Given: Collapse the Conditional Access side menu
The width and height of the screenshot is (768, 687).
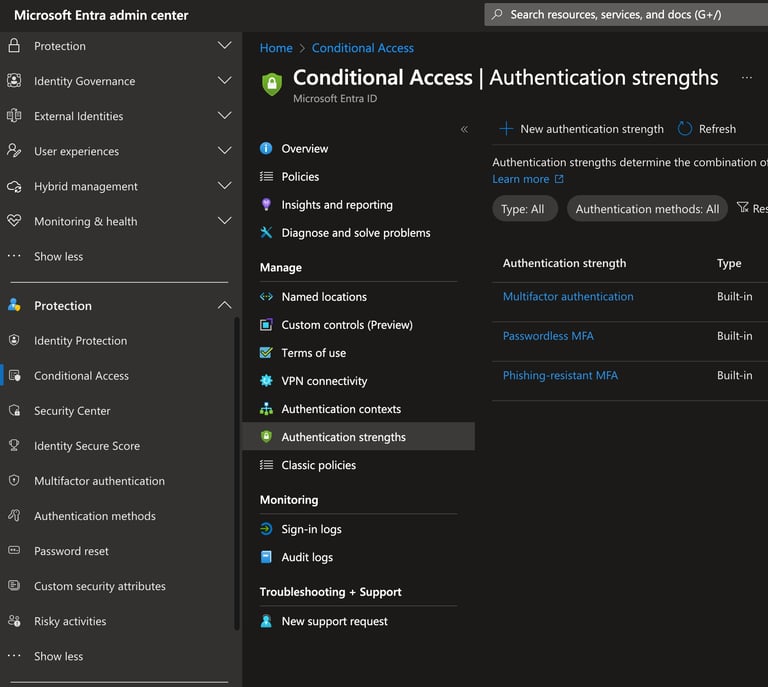Looking at the screenshot, I should point(464,129).
